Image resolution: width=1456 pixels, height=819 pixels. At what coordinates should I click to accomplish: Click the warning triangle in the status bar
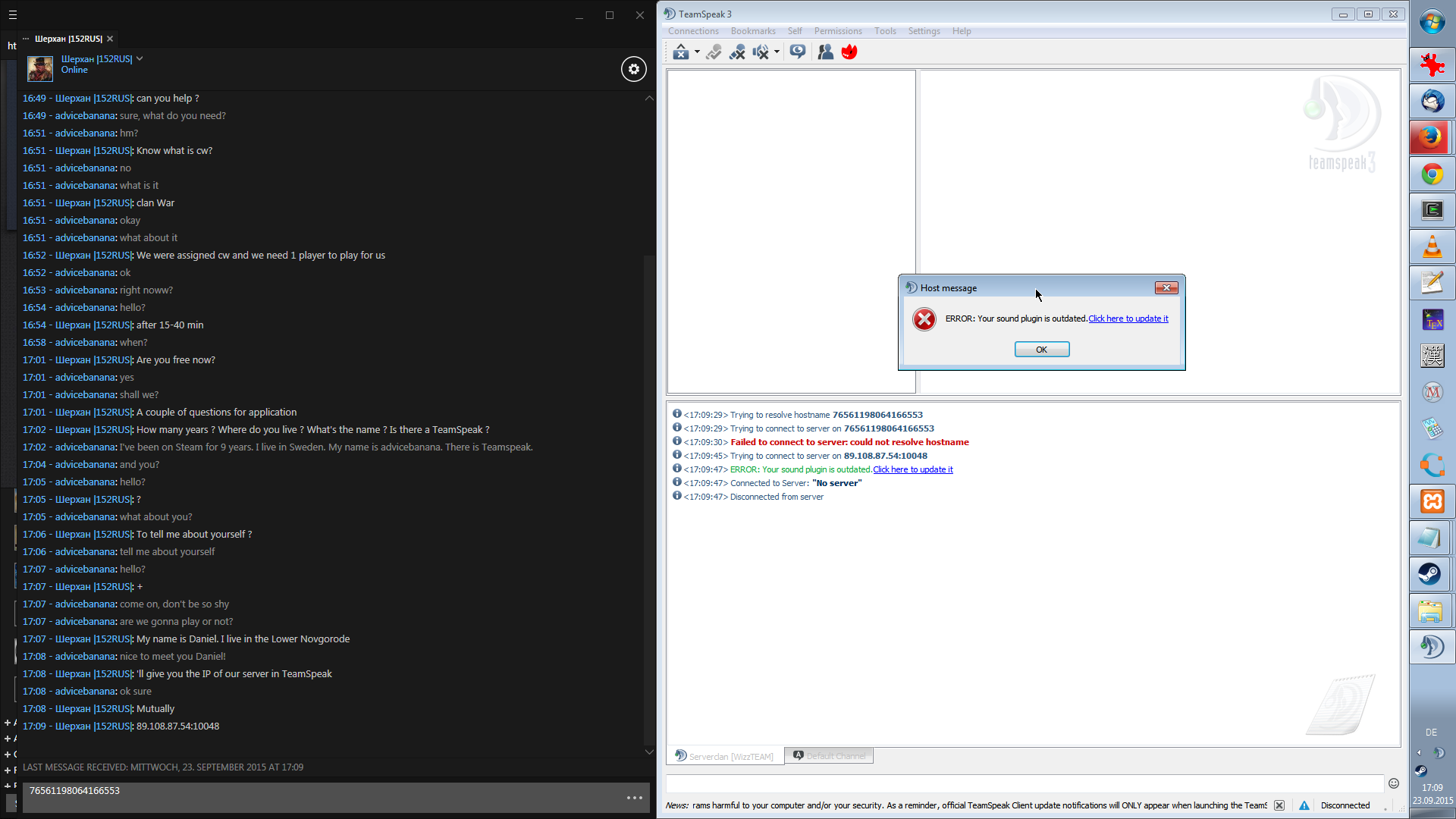point(1304,805)
